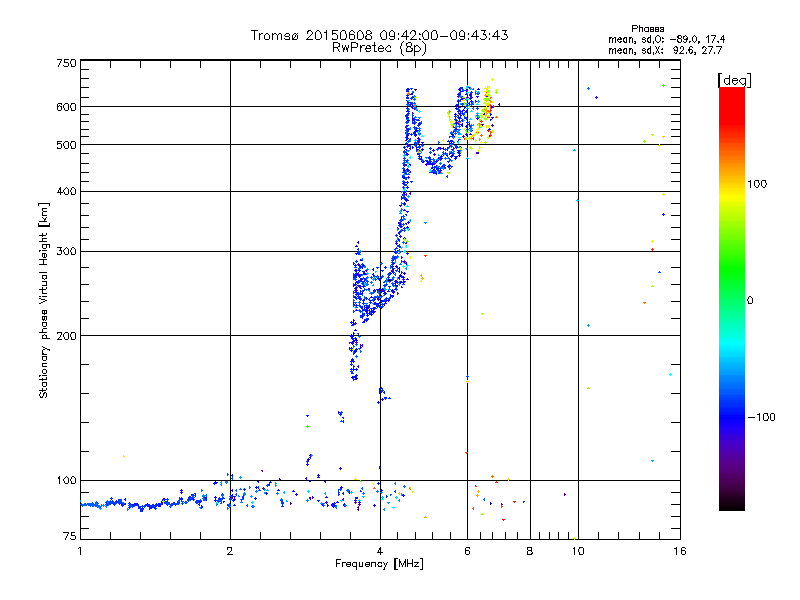Click the x-axis tick label '16'
This screenshot has height=600, width=800.
(x=680, y=551)
